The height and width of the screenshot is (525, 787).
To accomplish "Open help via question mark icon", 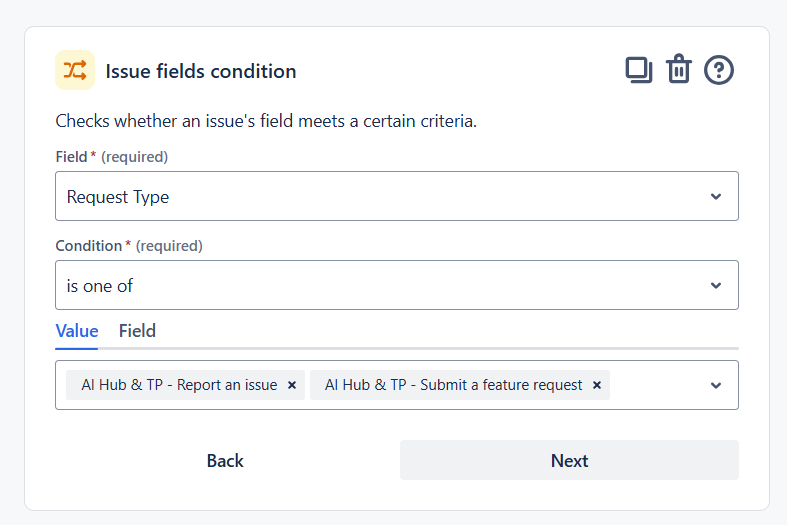I will 719,70.
